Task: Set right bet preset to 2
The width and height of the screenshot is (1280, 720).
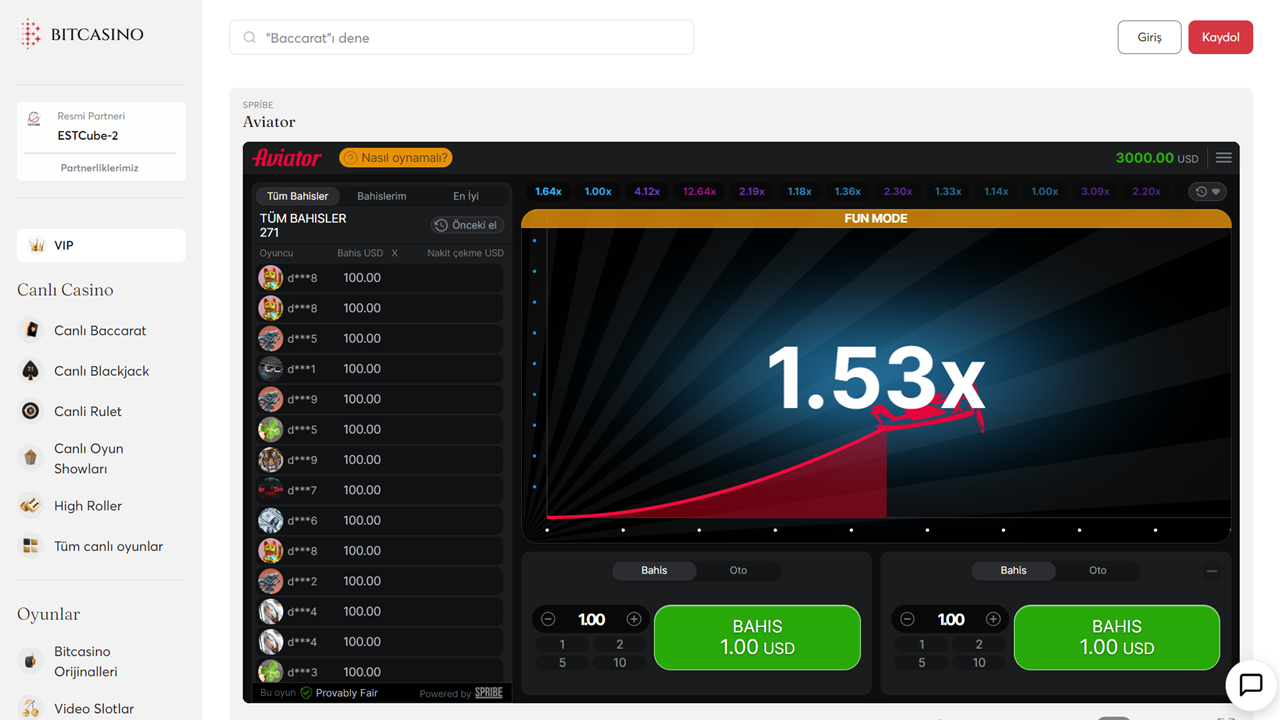Action: point(979,645)
